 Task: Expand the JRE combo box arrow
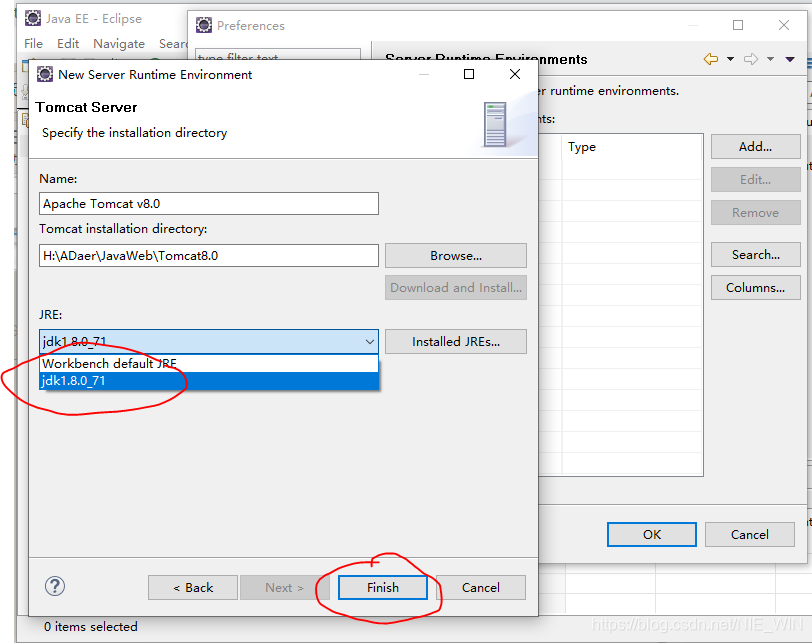coord(370,342)
